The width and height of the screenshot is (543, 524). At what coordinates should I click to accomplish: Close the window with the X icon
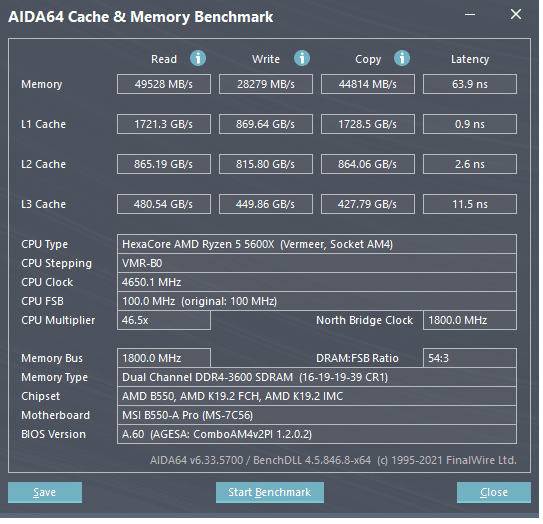(516, 14)
